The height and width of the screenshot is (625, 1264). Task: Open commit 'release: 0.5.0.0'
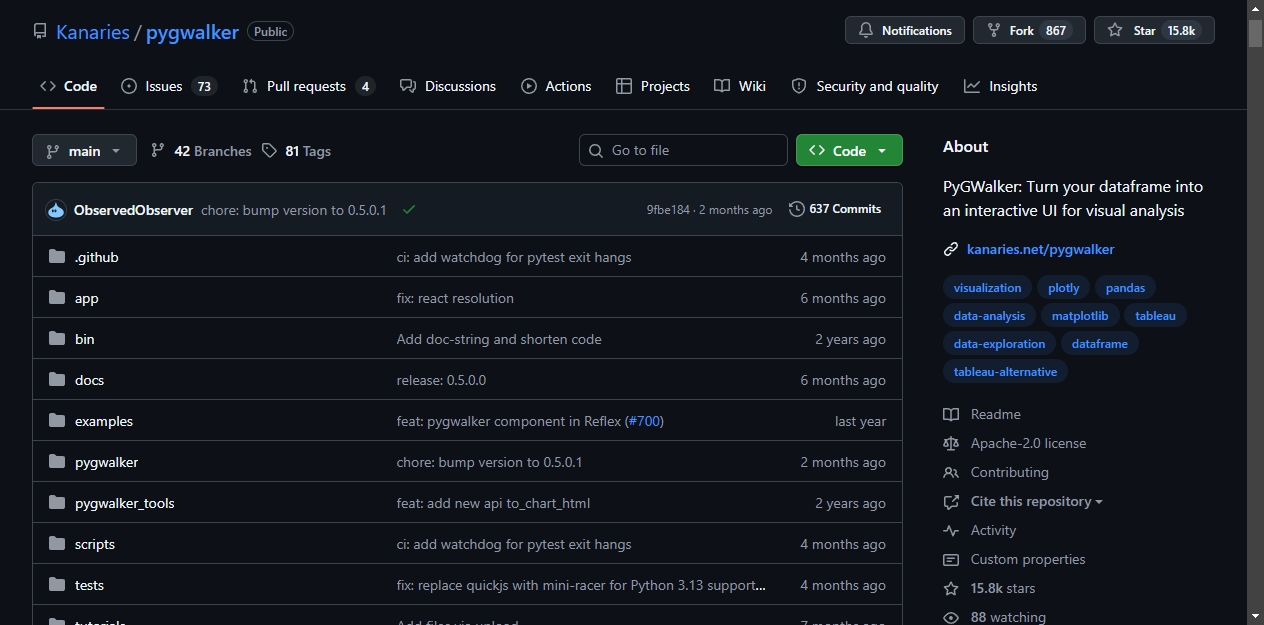(x=441, y=380)
